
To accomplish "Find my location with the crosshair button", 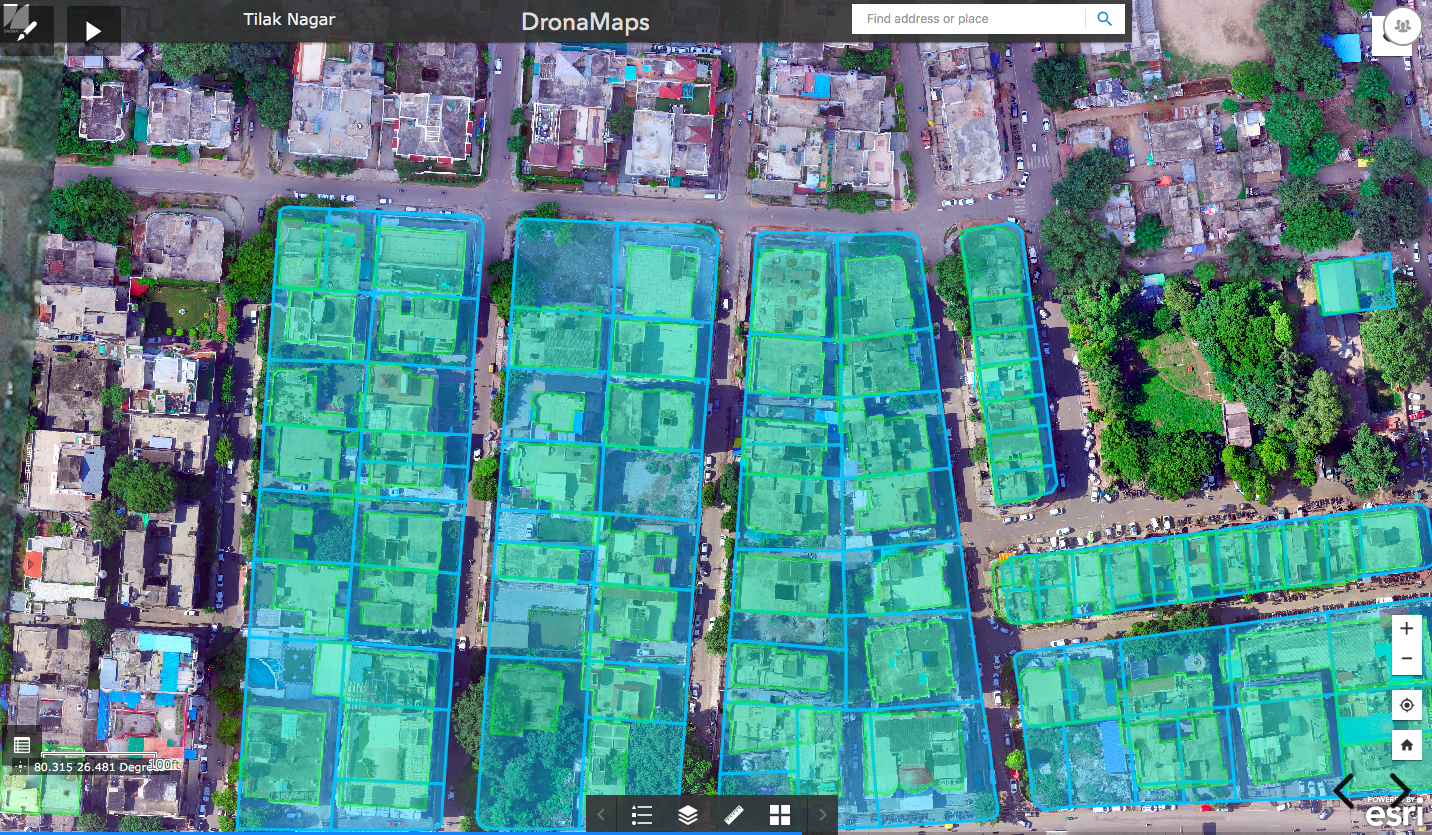I will click(x=1407, y=705).
